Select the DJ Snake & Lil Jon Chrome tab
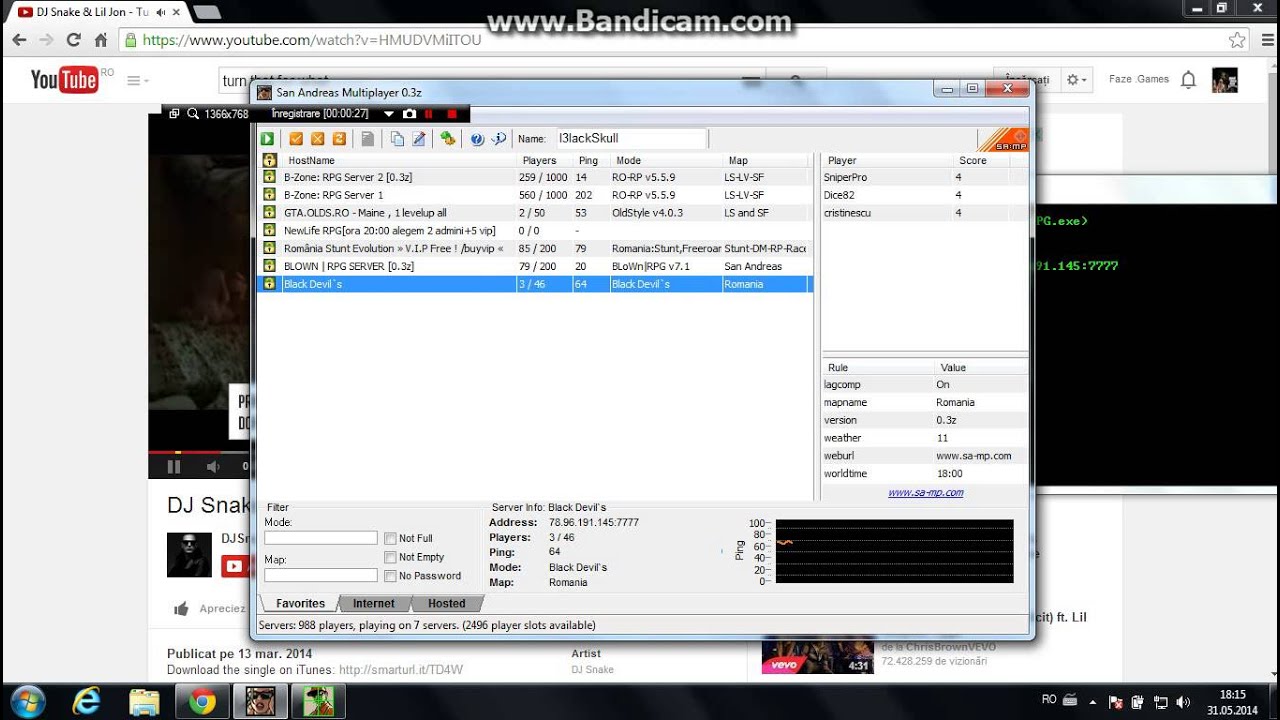The height and width of the screenshot is (720, 1280). pyautogui.click(x=98, y=12)
